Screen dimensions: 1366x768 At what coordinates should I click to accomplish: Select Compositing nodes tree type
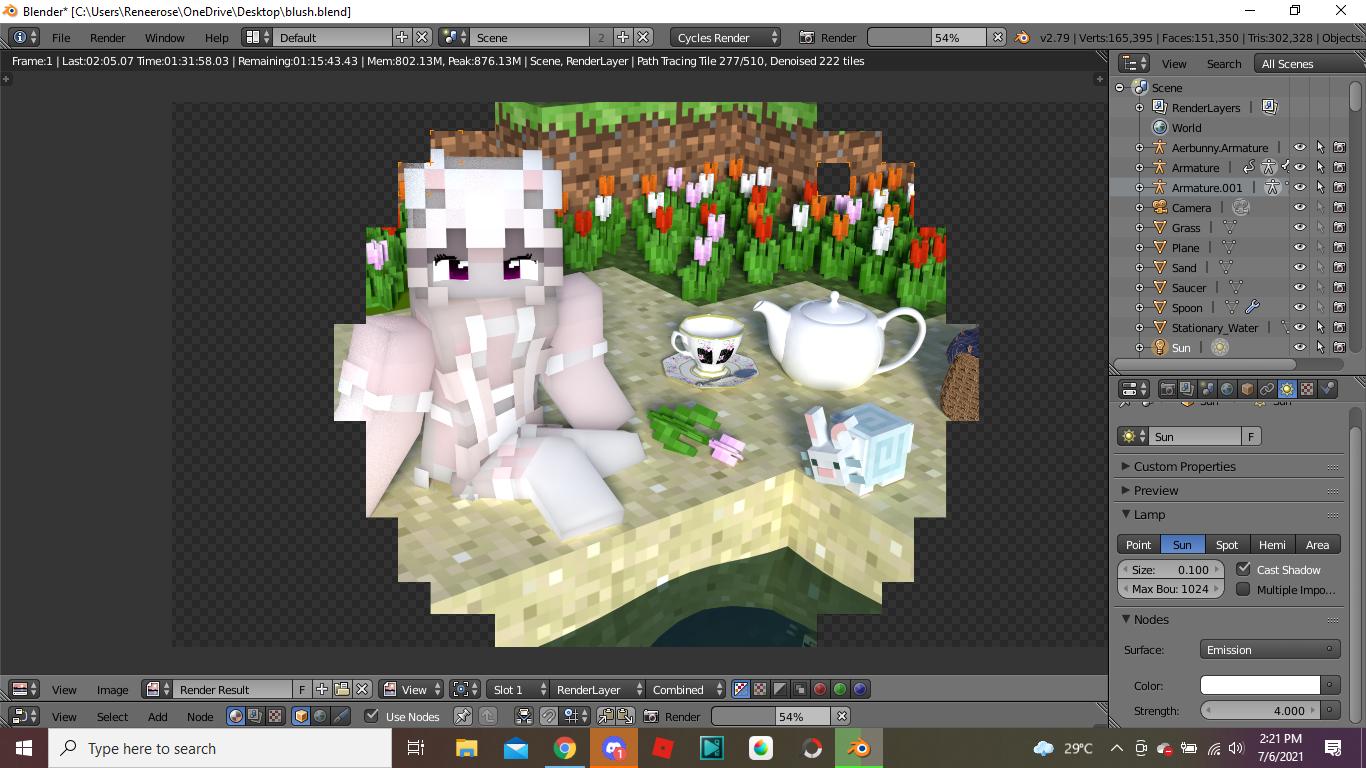255,716
